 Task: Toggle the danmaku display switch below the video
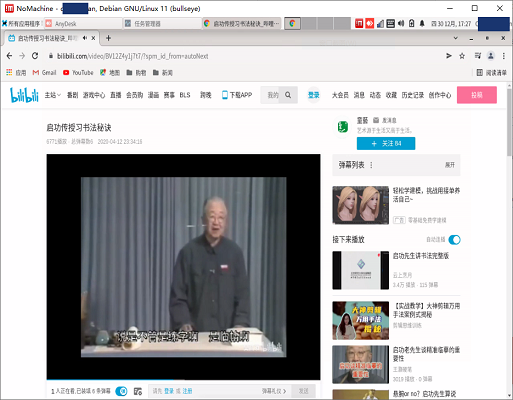click(x=121, y=391)
